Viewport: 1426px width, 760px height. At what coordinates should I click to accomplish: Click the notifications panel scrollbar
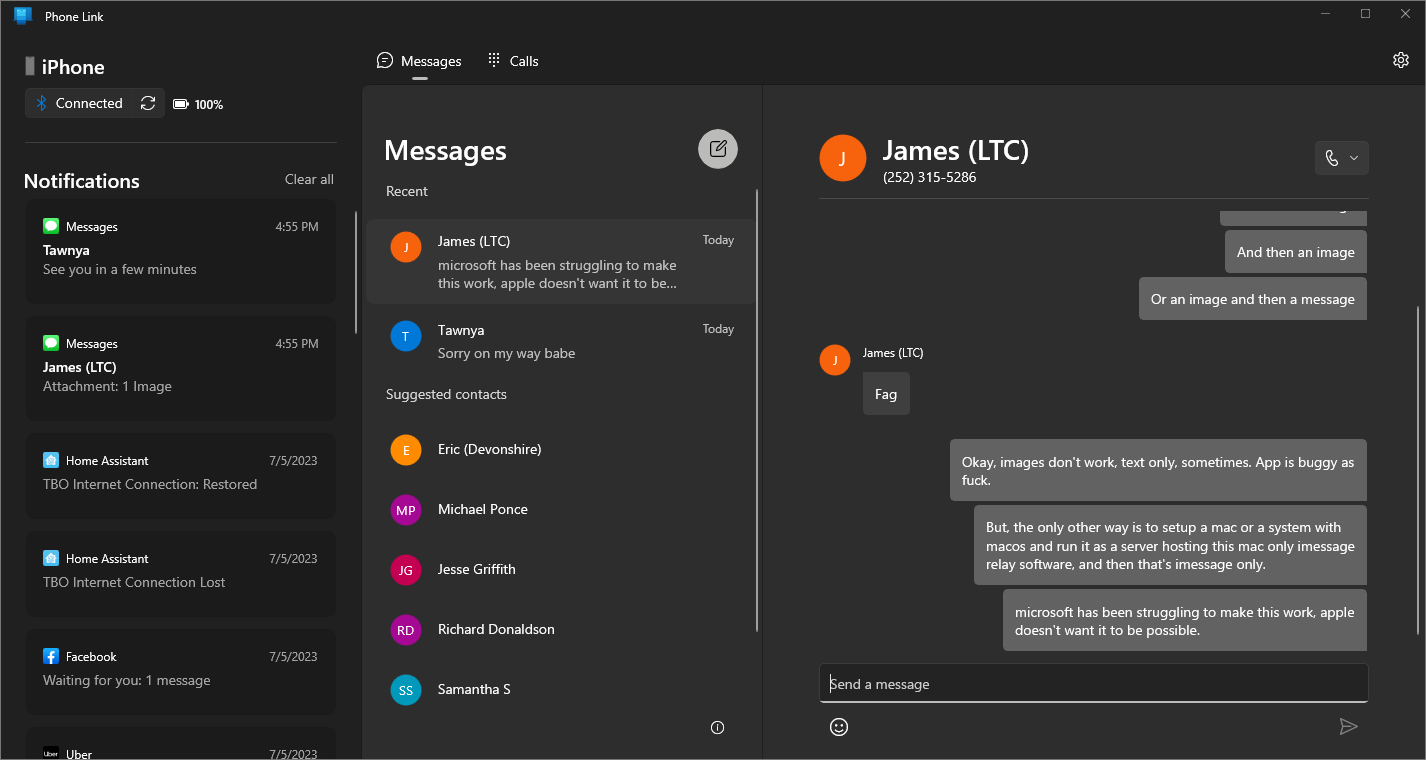point(356,272)
